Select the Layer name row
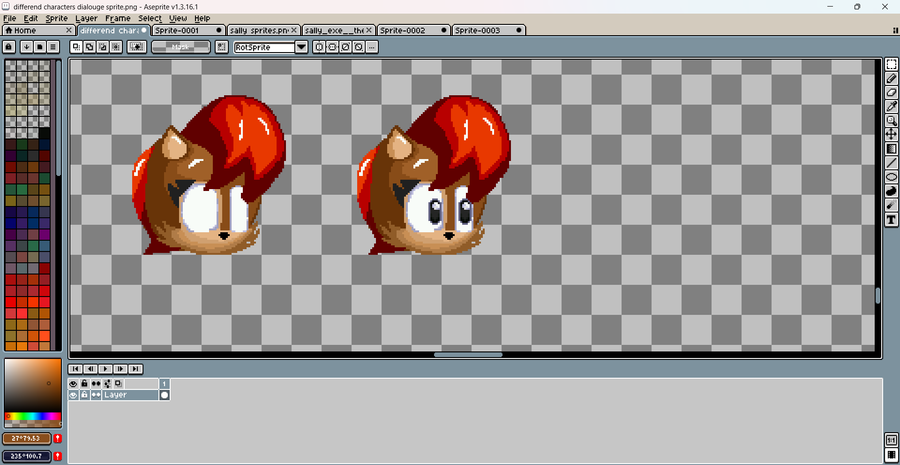This screenshot has height=465, width=900. pyautogui.click(x=130, y=395)
